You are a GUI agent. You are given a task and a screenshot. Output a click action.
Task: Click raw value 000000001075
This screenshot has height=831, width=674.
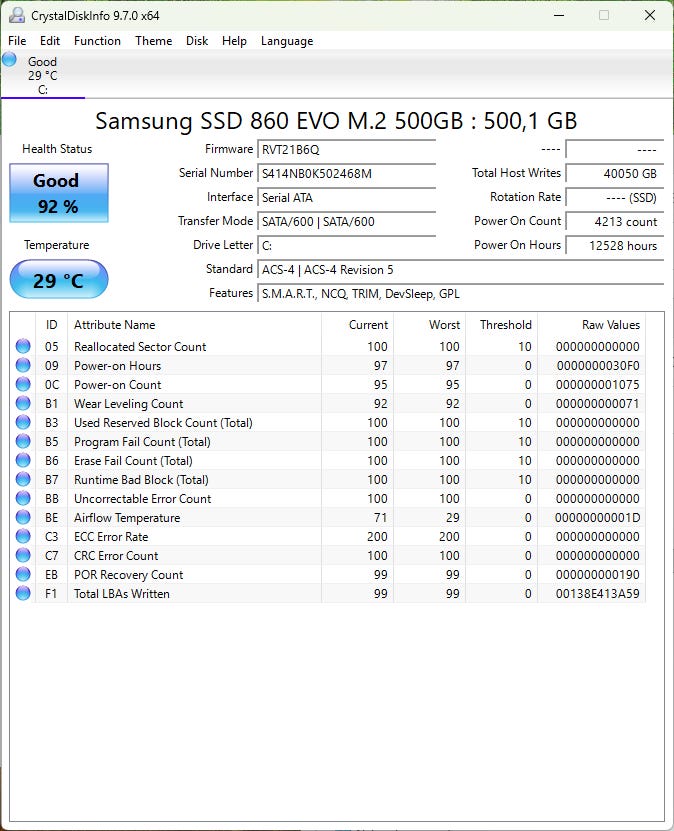tap(598, 385)
